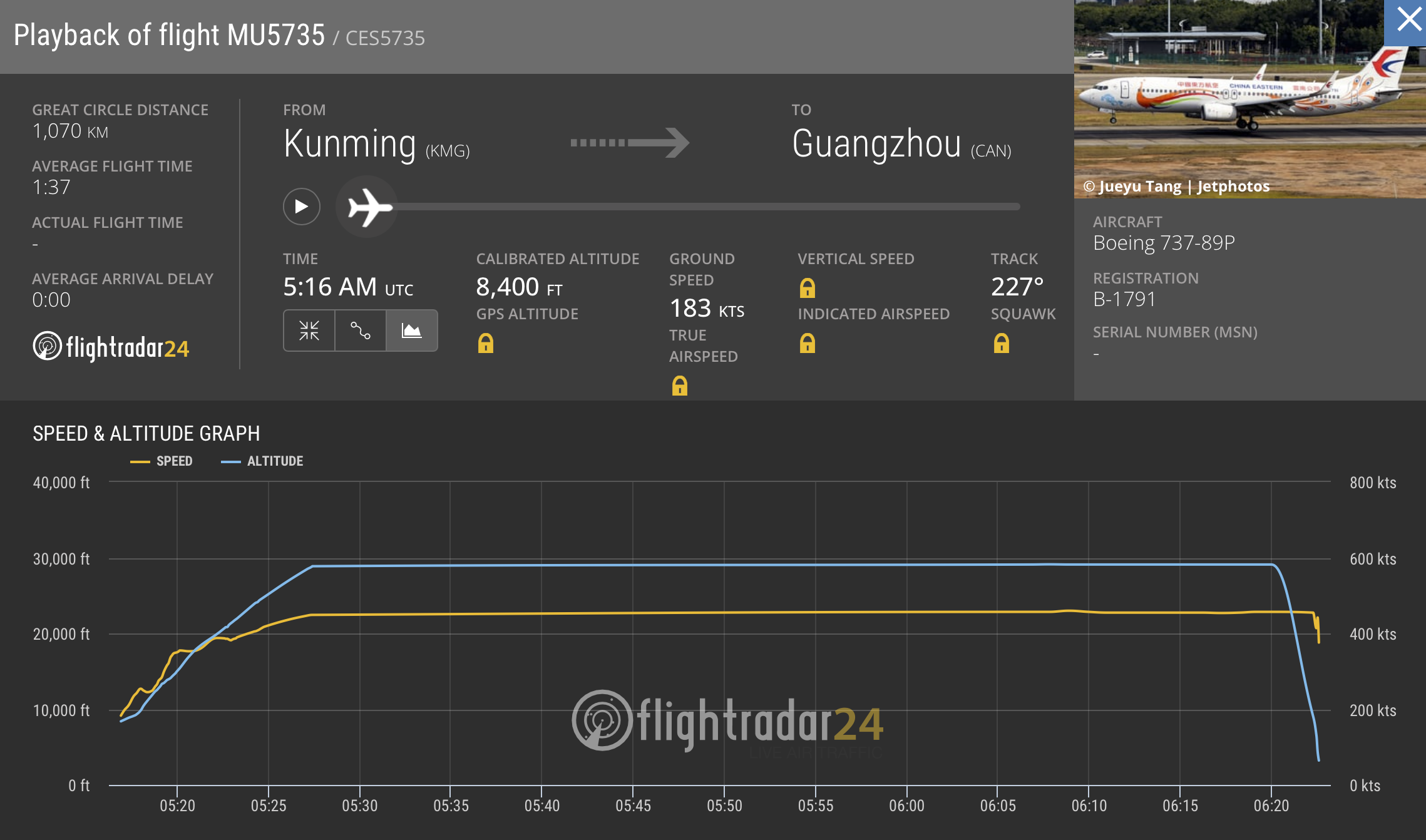
Task: Toggle the ALTITUDE legend entry
Action: click(262, 461)
